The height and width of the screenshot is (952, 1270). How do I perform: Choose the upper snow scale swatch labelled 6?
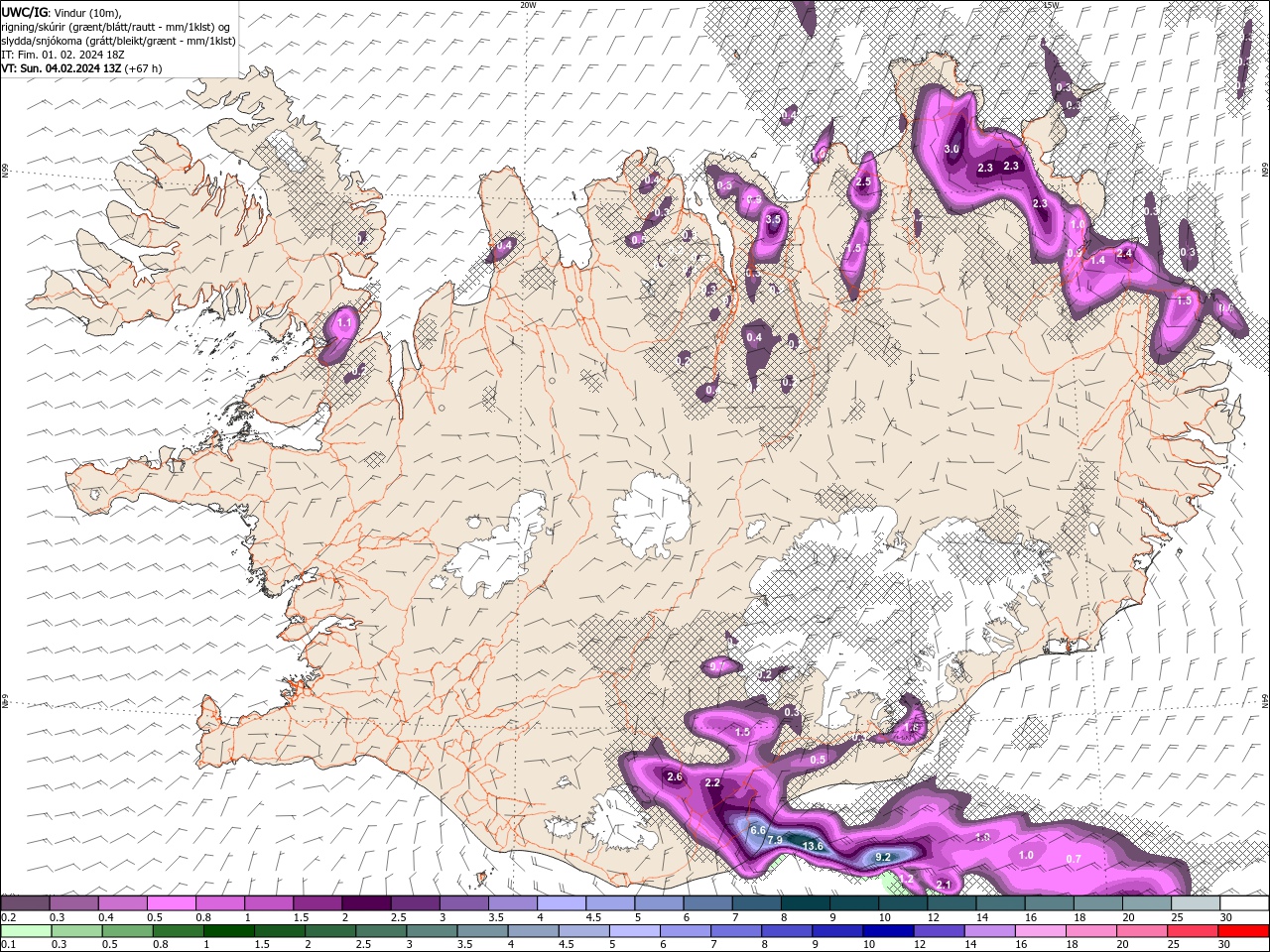(708, 903)
